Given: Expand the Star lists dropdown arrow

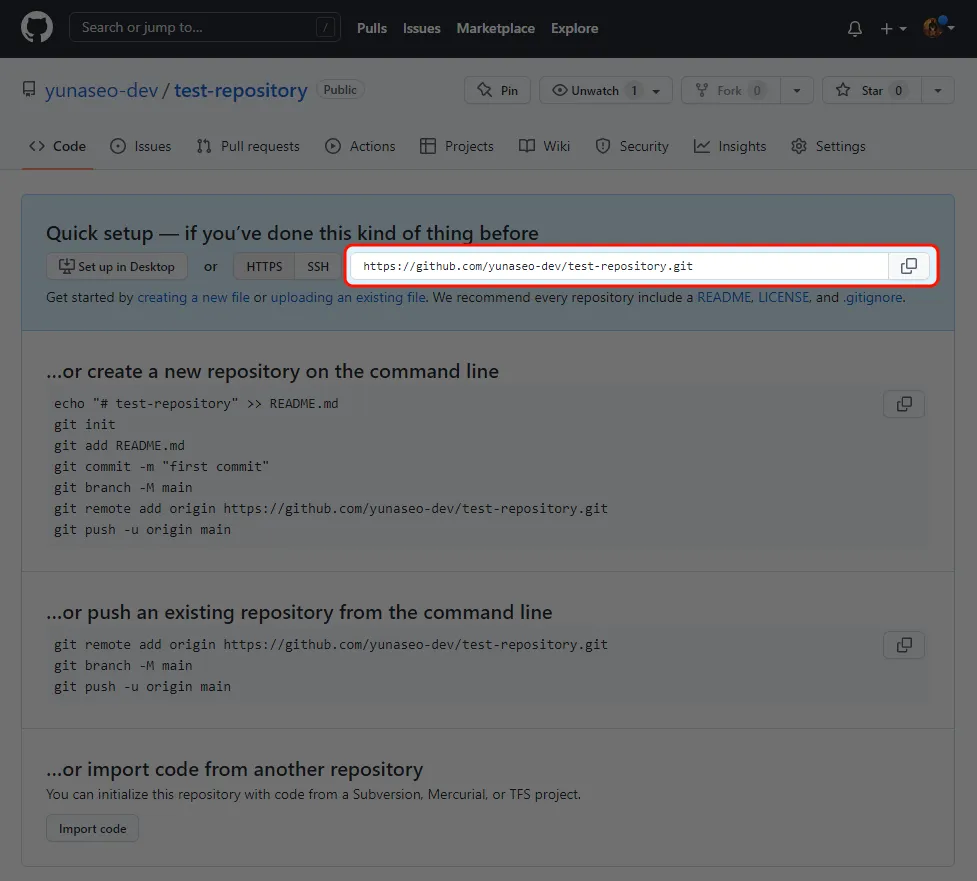Looking at the screenshot, I should 938,90.
